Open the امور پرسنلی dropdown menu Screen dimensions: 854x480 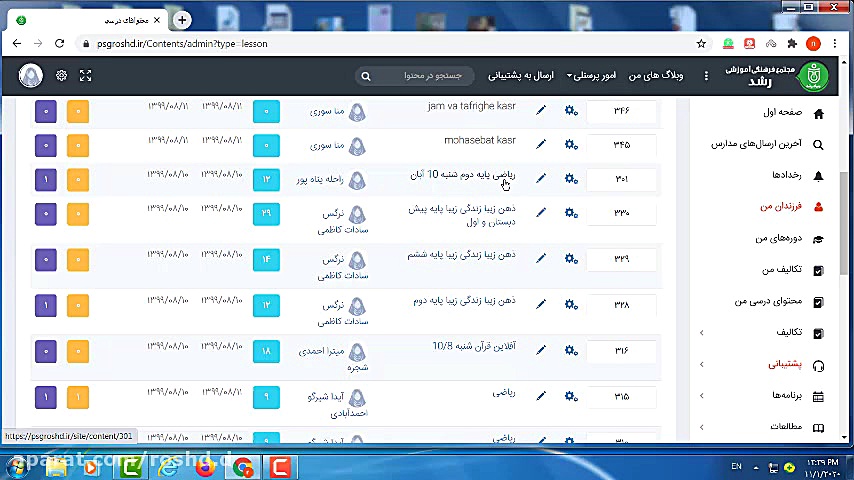(591, 76)
